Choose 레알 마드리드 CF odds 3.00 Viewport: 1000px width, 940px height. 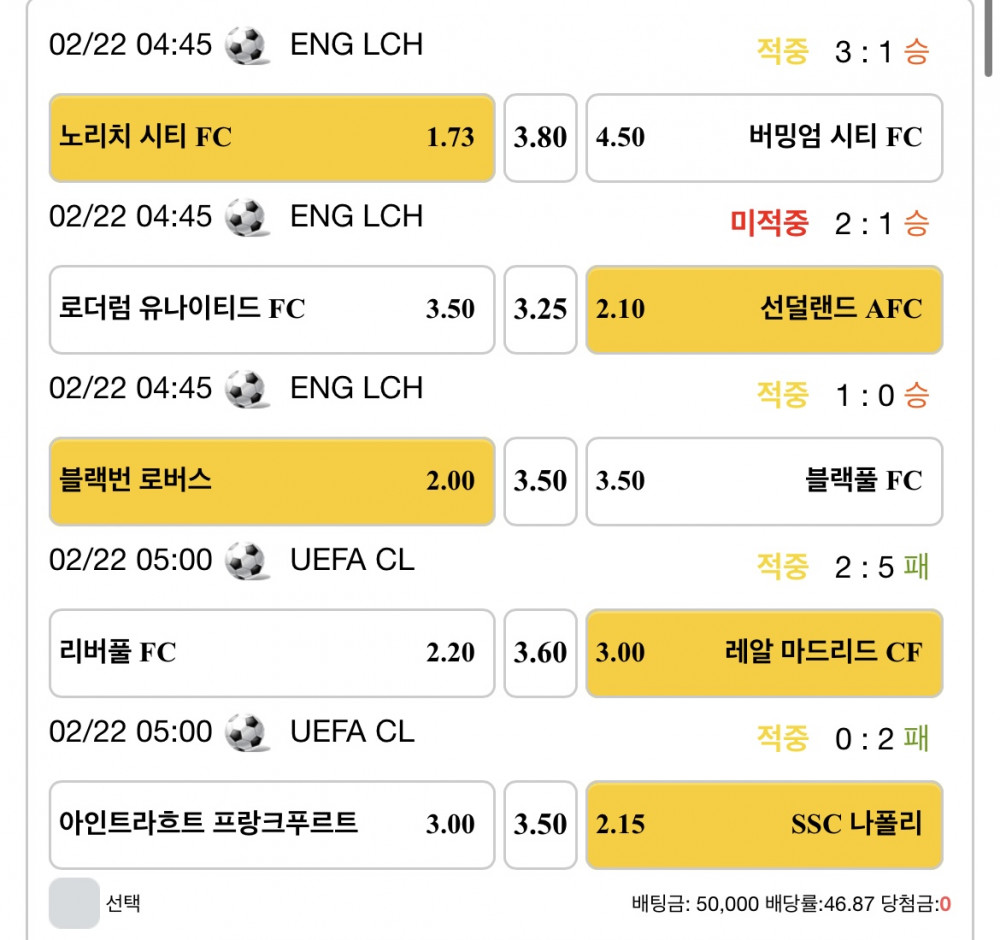764,653
